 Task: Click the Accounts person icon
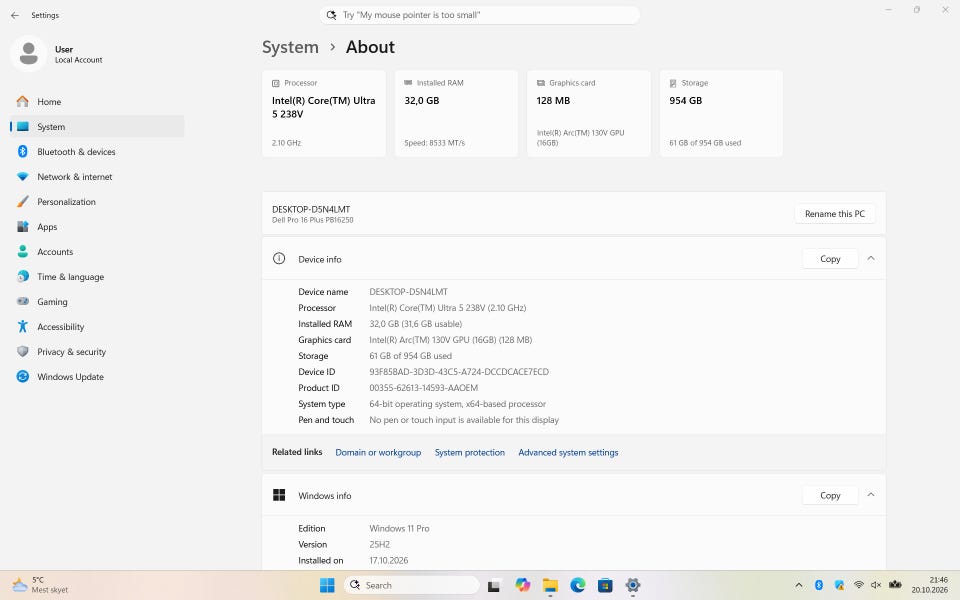pos(23,252)
